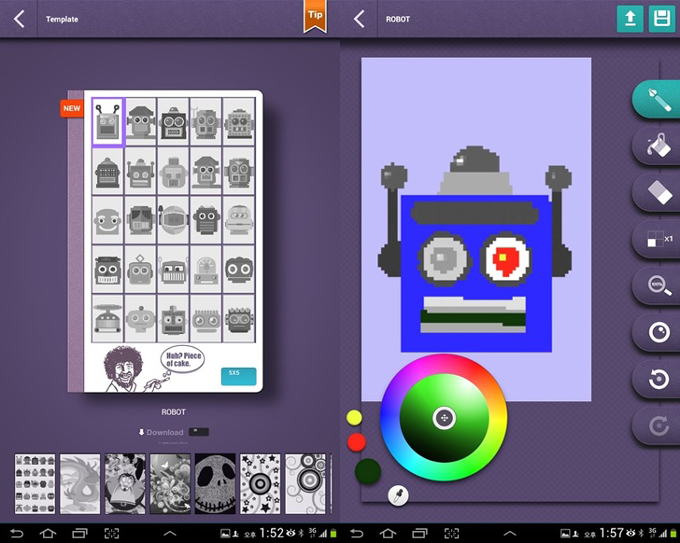Choose the paint bucket fill tool
This screenshot has height=543, width=680.
(x=658, y=146)
